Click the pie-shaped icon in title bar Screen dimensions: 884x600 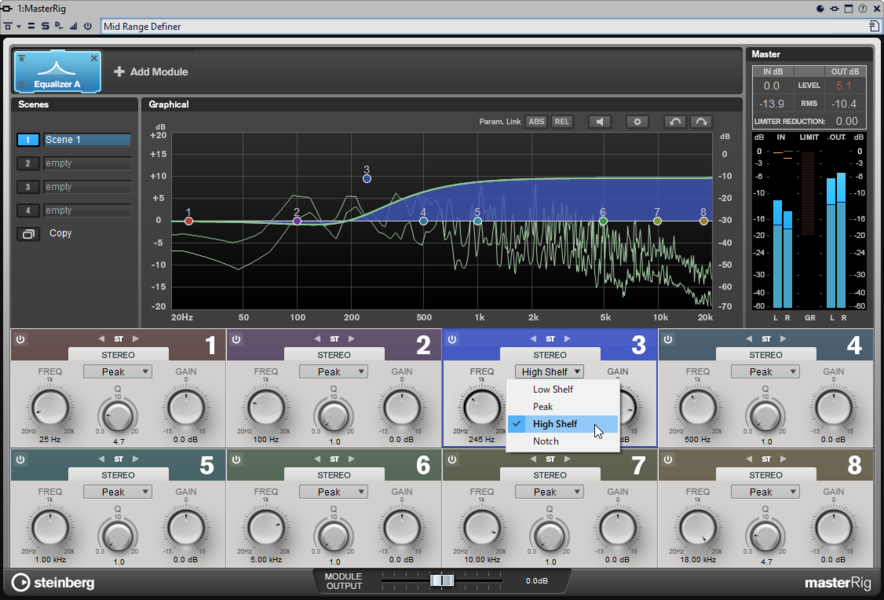click(820, 8)
